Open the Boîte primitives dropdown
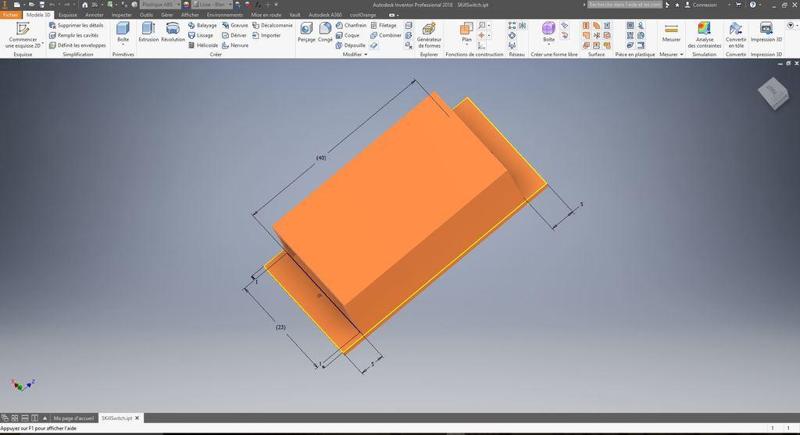The width and height of the screenshot is (800, 435). [x=123, y=45]
